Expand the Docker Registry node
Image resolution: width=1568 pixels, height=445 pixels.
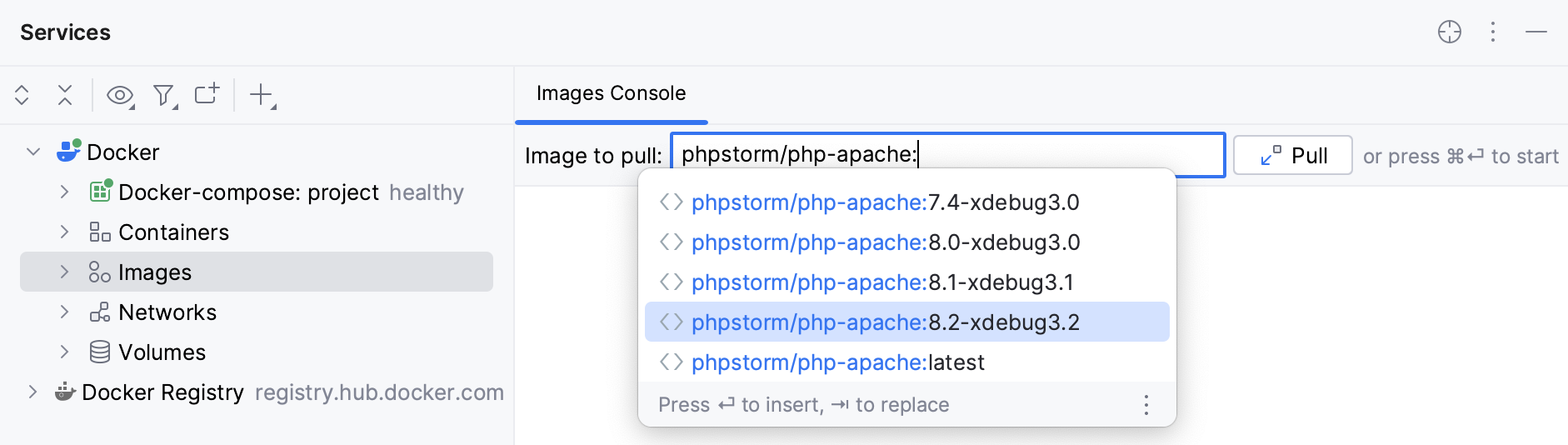[x=32, y=392]
